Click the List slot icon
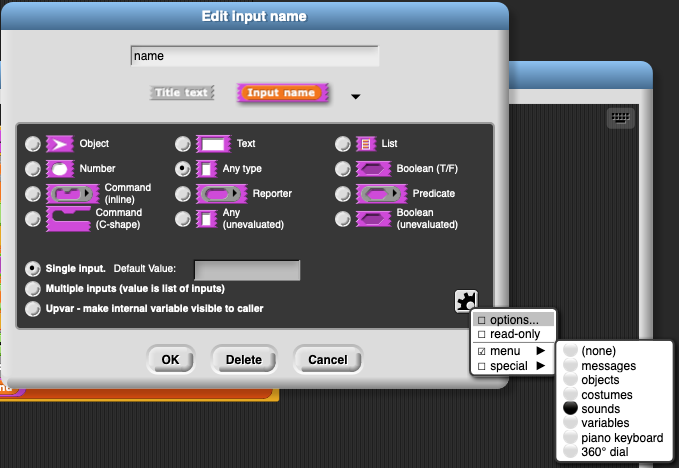Screen dimensions: 679x468 pyautogui.click(x=366, y=144)
